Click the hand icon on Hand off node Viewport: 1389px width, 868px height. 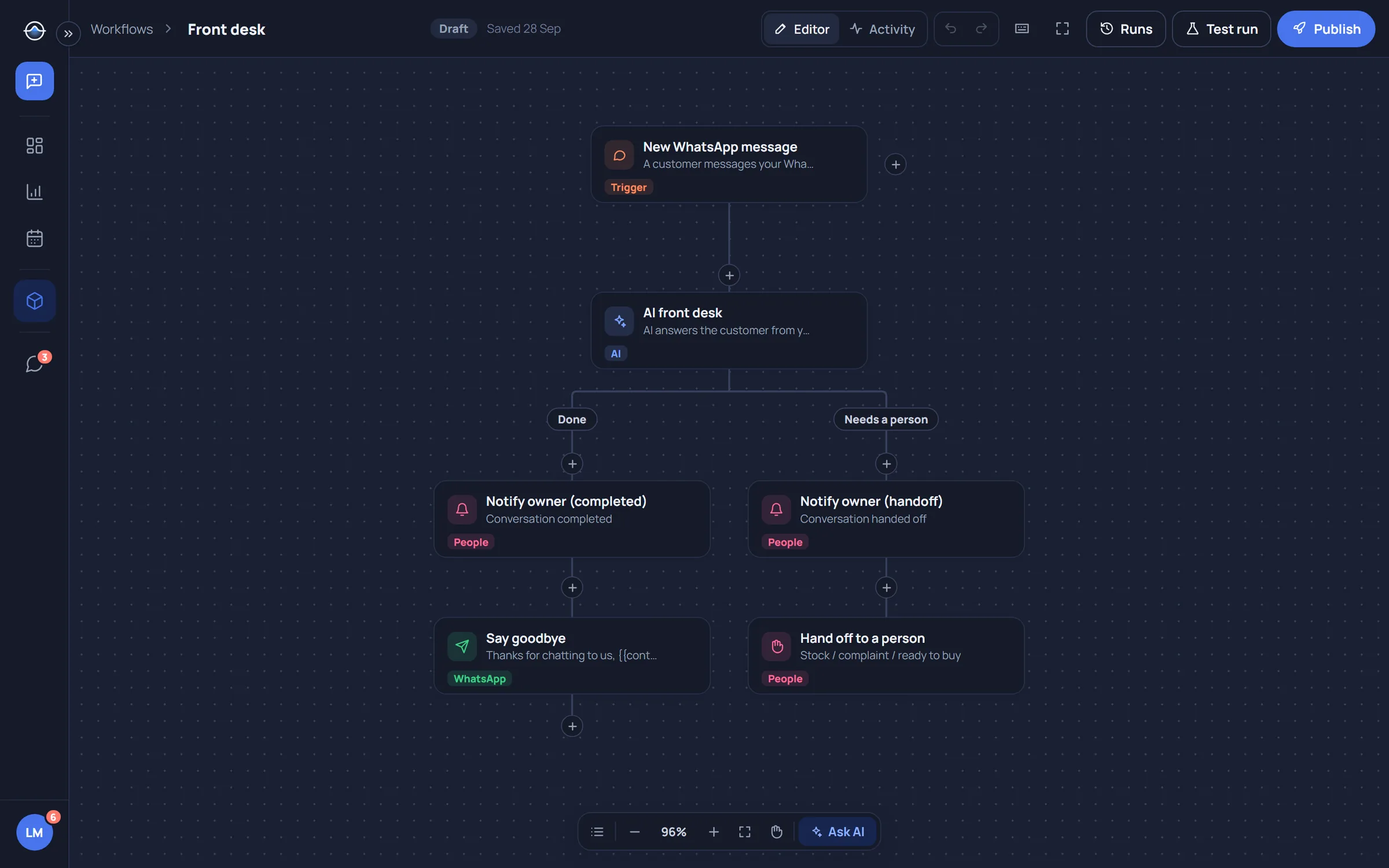[776, 646]
